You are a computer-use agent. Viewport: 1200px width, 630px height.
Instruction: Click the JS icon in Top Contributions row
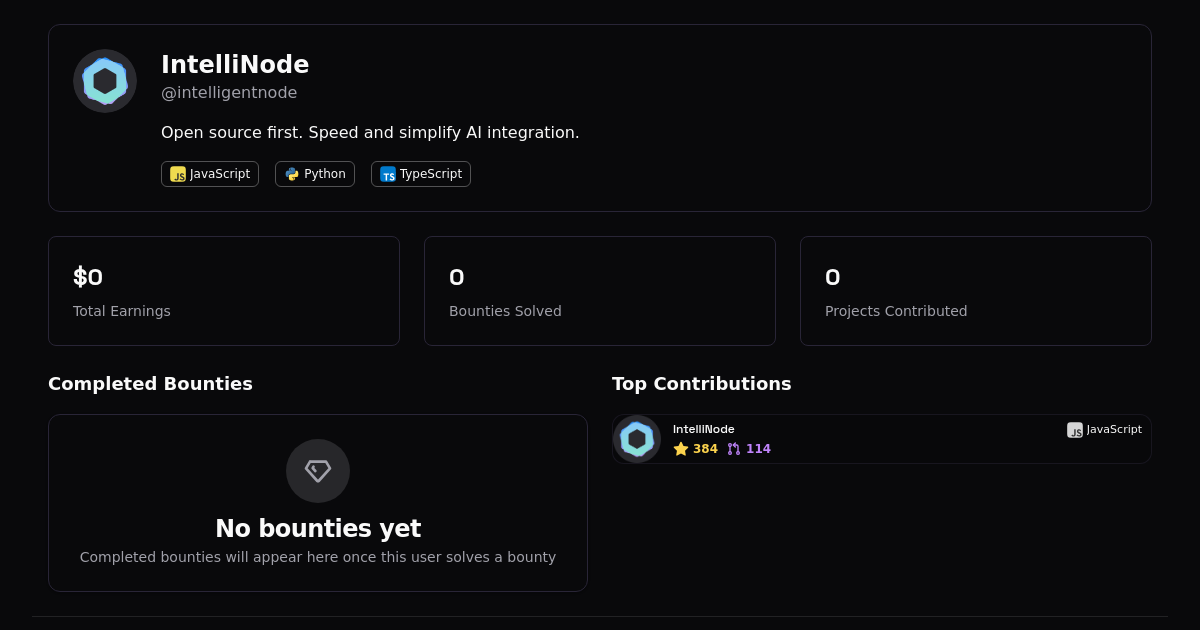[1075, 430]
